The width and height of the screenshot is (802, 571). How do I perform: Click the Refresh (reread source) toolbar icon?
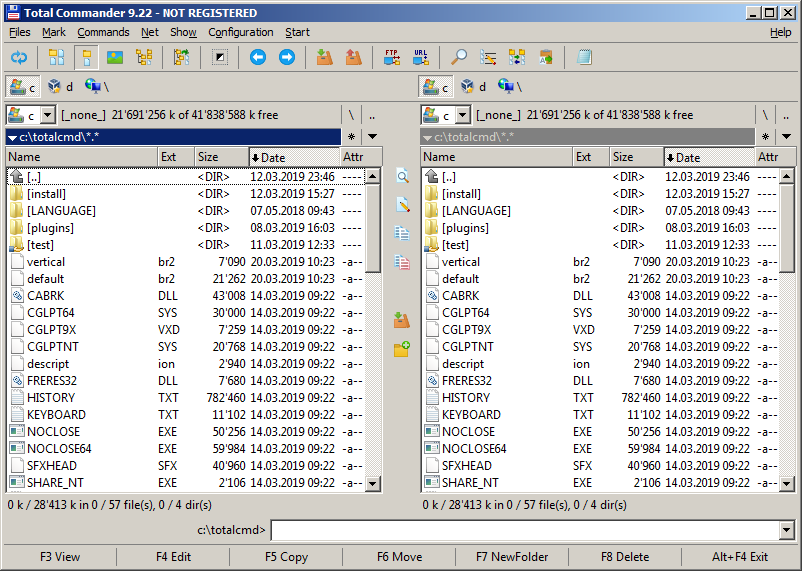pyautogui.click(x=19, y=57)
